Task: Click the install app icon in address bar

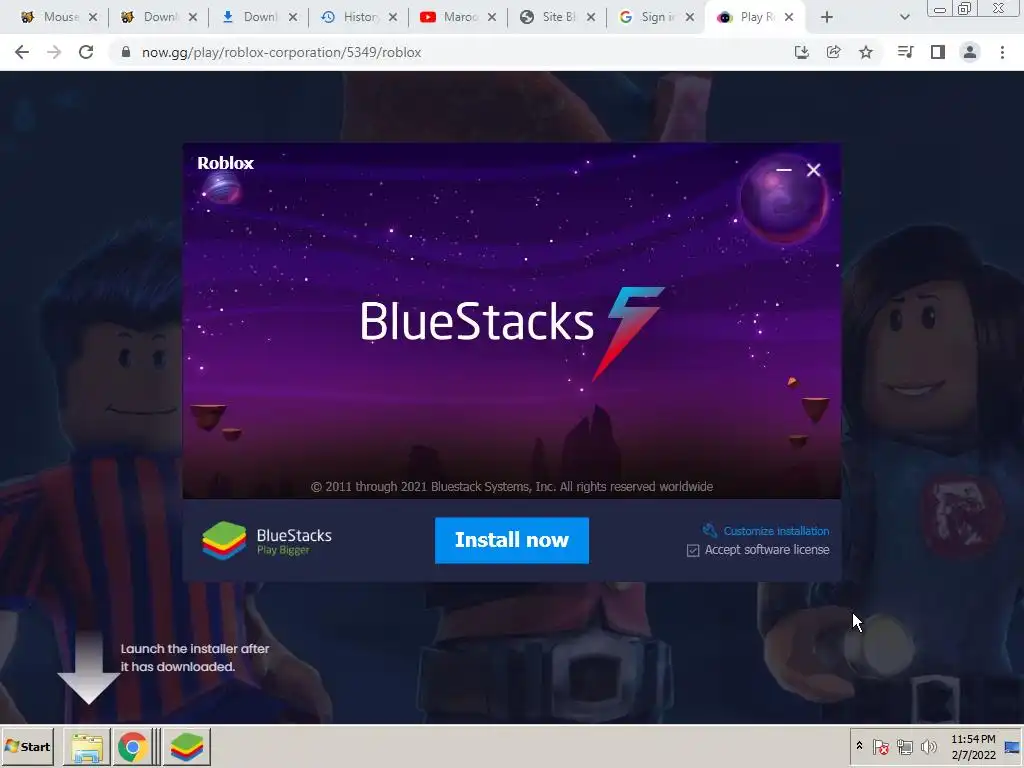Action: point(802,52)
